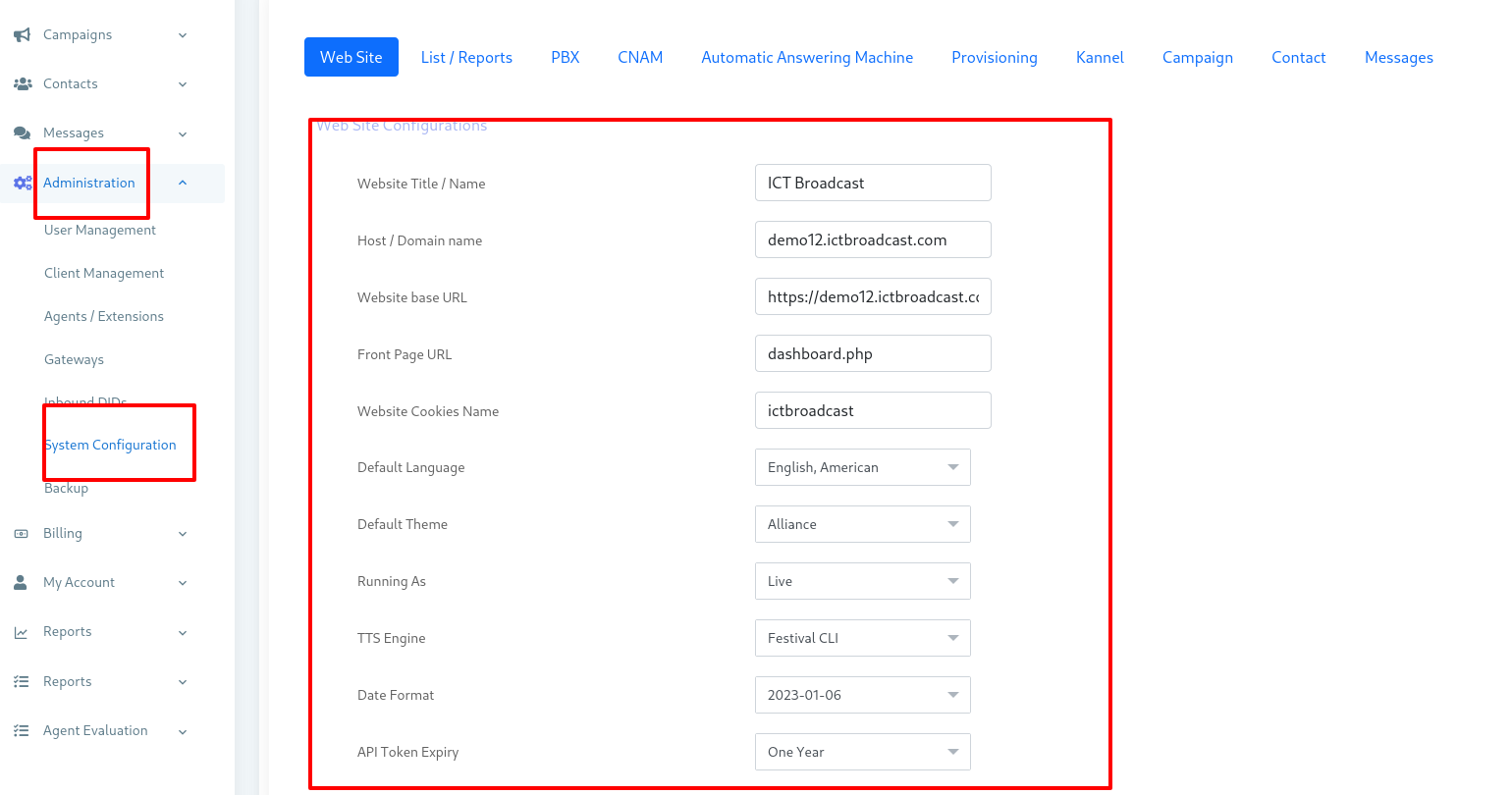The height and width of the screenshot is (795, 1512).
Task: Open System Configuration link
Action: (110, 445)
